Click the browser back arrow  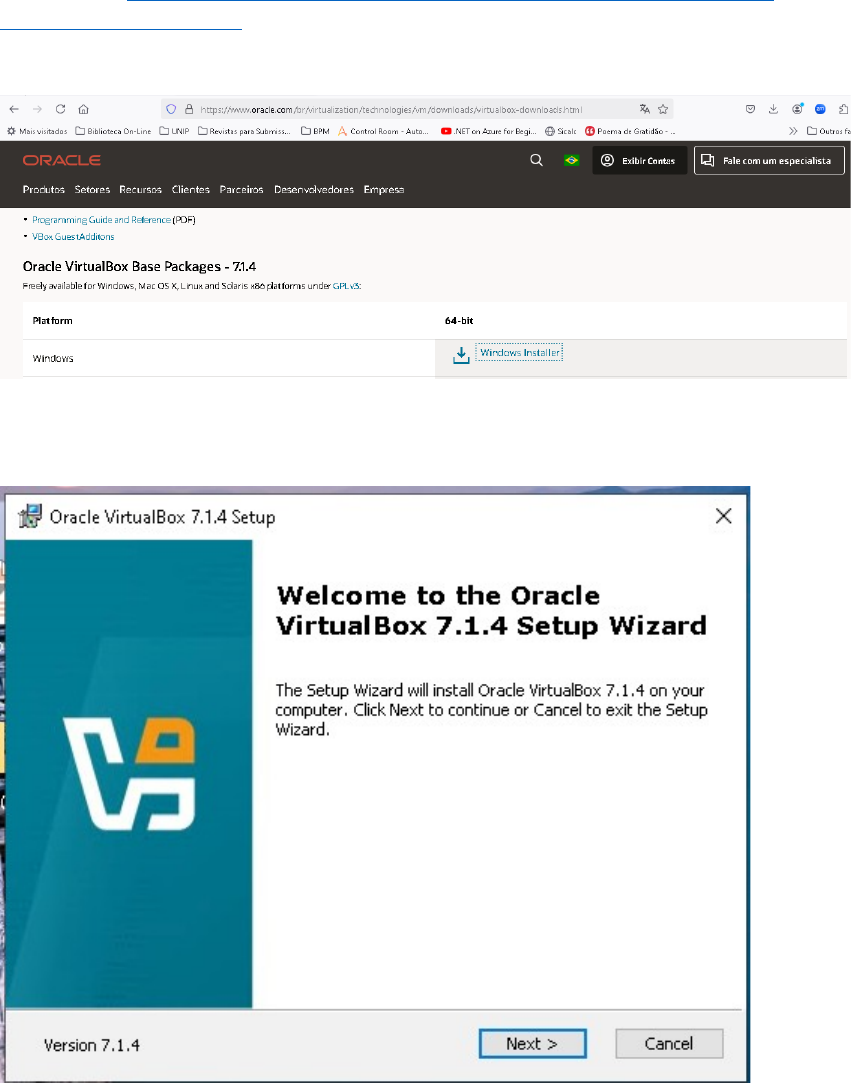(x=14, y=109)
